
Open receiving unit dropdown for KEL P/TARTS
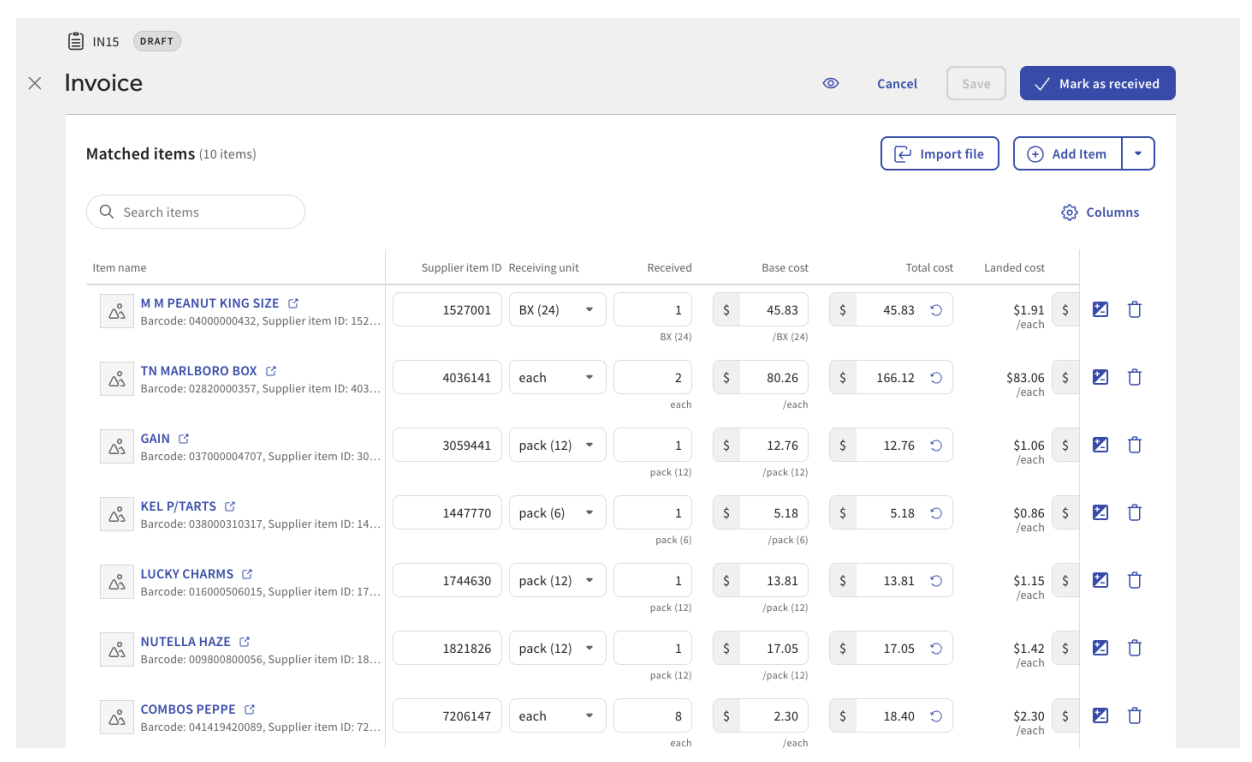click(x=557, y=513)
